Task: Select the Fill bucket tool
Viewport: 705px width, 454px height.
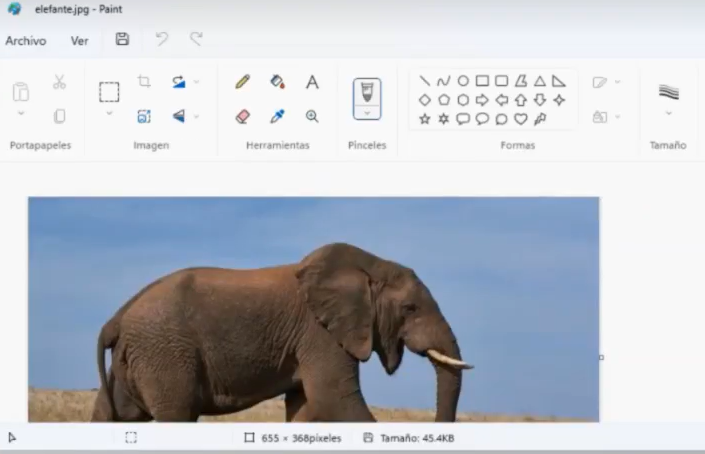Action: pyautogui.click(x=277, y=82)
